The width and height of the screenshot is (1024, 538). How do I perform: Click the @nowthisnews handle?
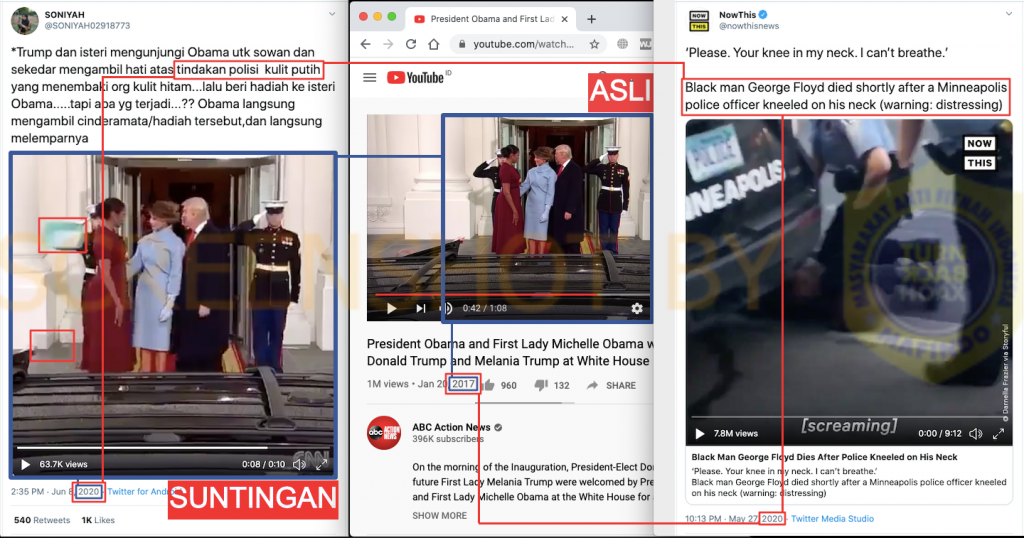748,26
